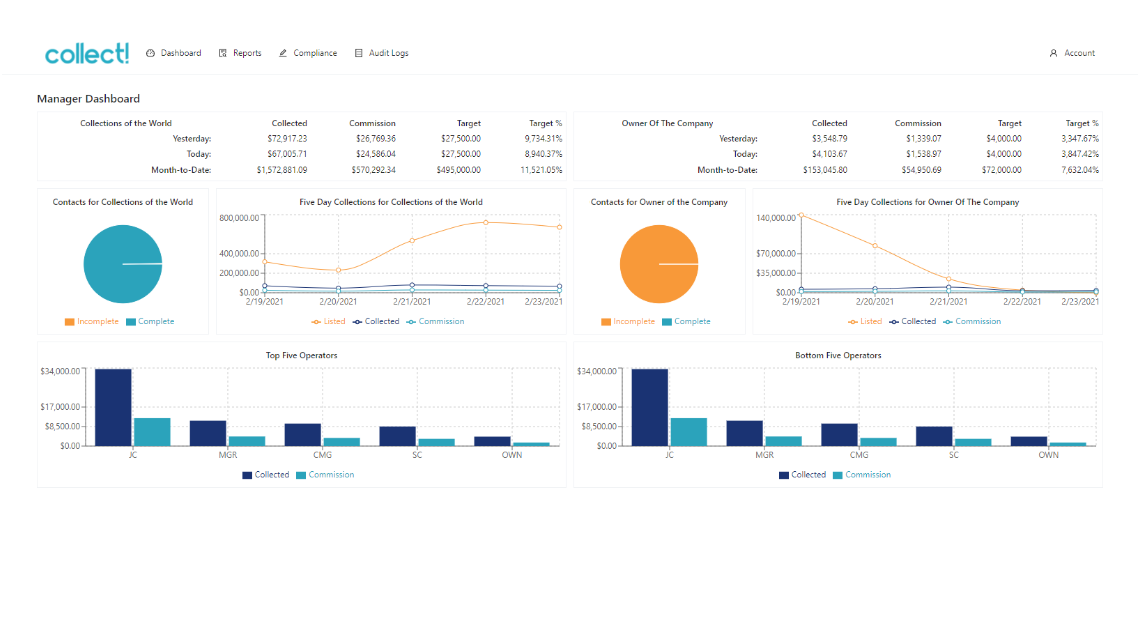
Task: Open the Audit Logs link
Action: (388, 53)
